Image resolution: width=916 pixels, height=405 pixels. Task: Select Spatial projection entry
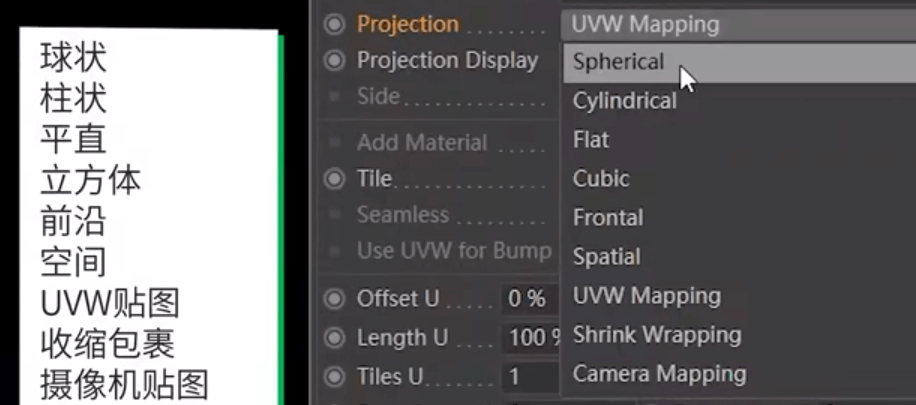click(739, 257)
